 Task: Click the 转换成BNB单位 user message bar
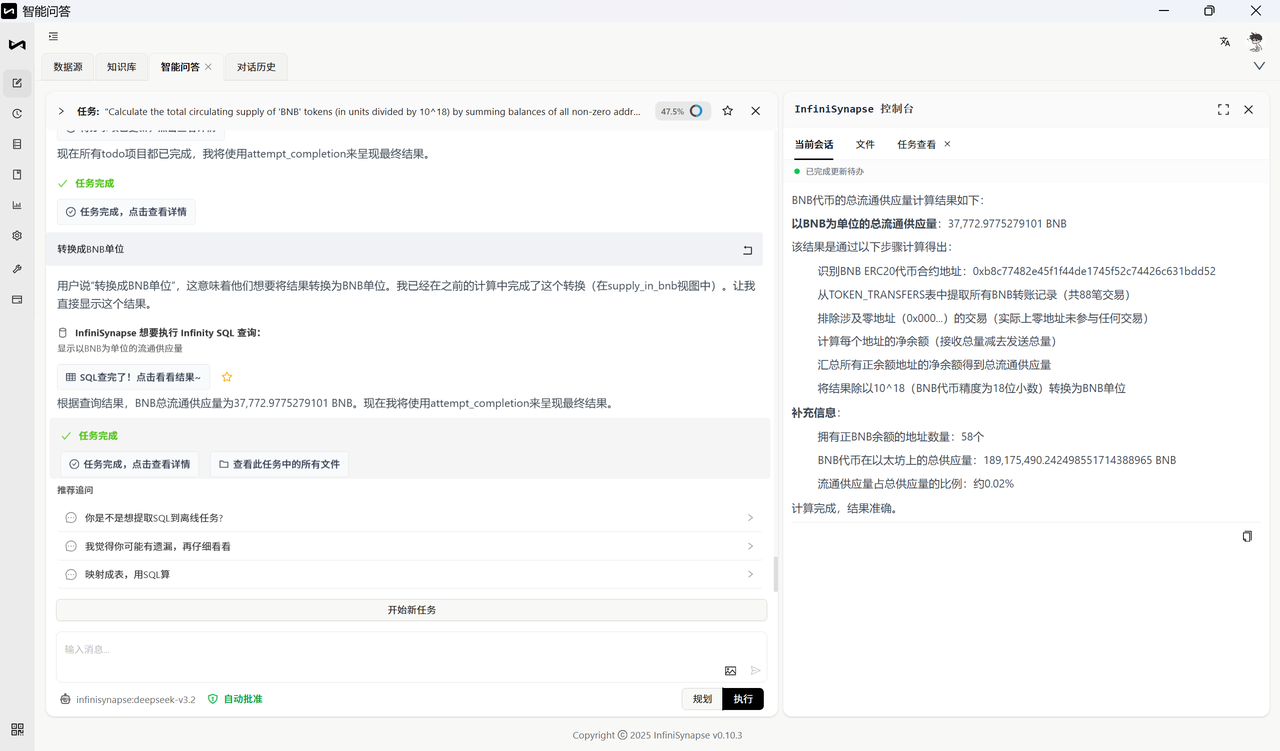click(x=404, y=249)
